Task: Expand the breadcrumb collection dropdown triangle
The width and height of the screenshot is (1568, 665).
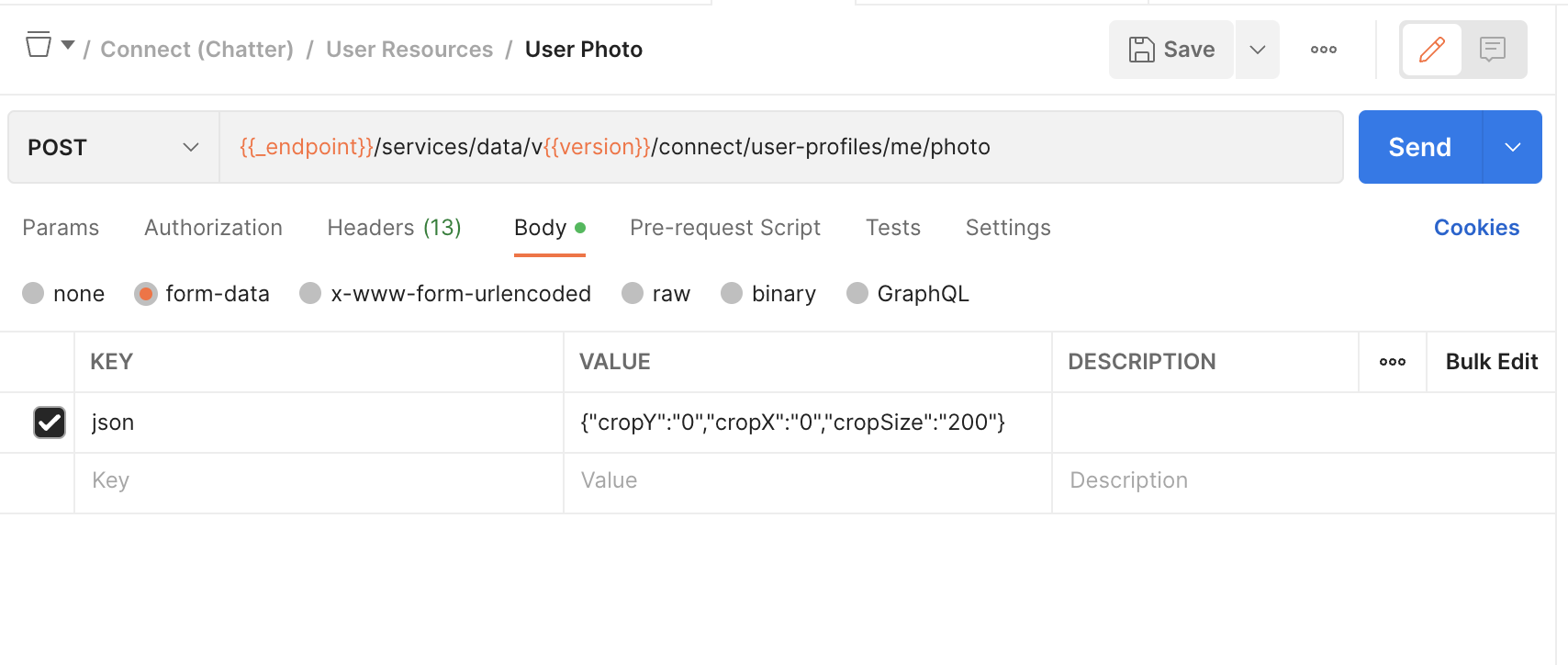Action: point(68,44)
